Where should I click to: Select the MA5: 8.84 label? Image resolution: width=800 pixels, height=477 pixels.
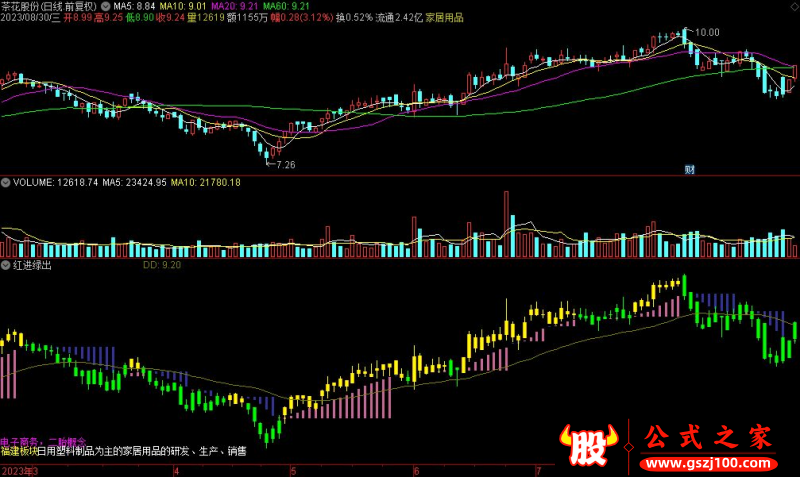(x=134, y=6)
